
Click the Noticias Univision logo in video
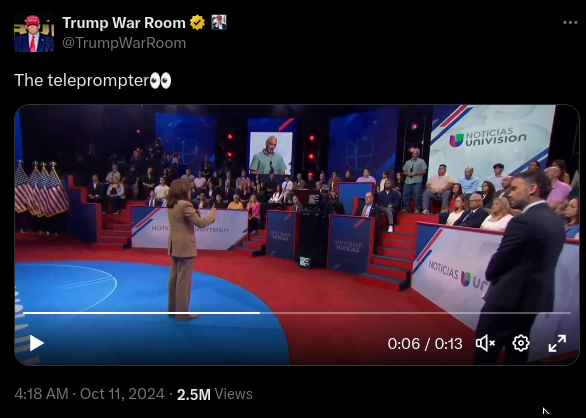point(488,138)
